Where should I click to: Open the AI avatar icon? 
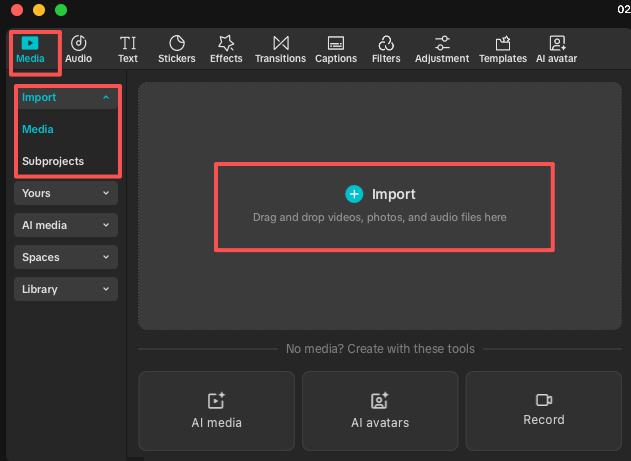coord(557,43)
